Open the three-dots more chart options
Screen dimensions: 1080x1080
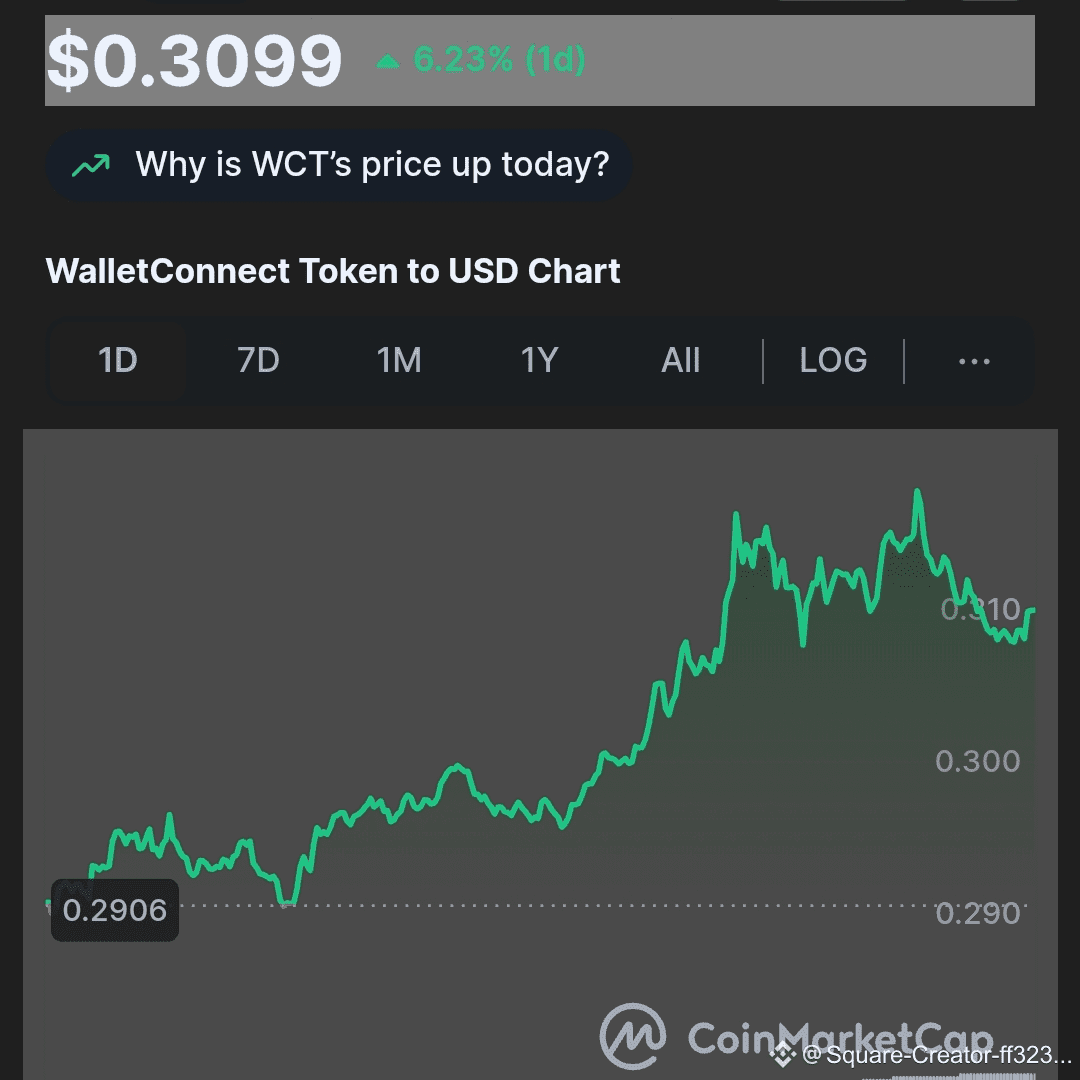[x=974, y=361]
